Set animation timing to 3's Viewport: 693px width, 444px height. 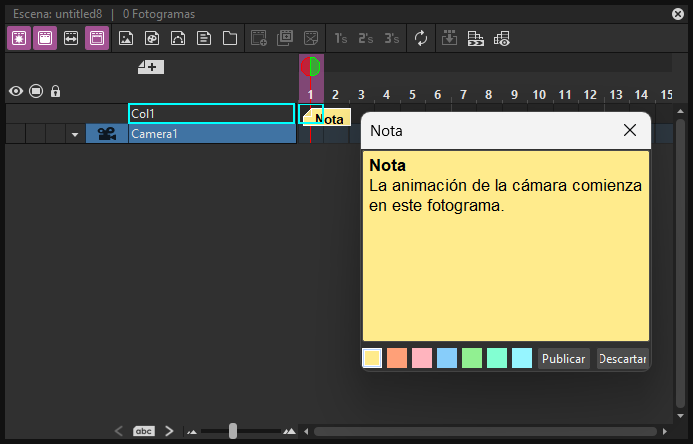coord(392,38)
